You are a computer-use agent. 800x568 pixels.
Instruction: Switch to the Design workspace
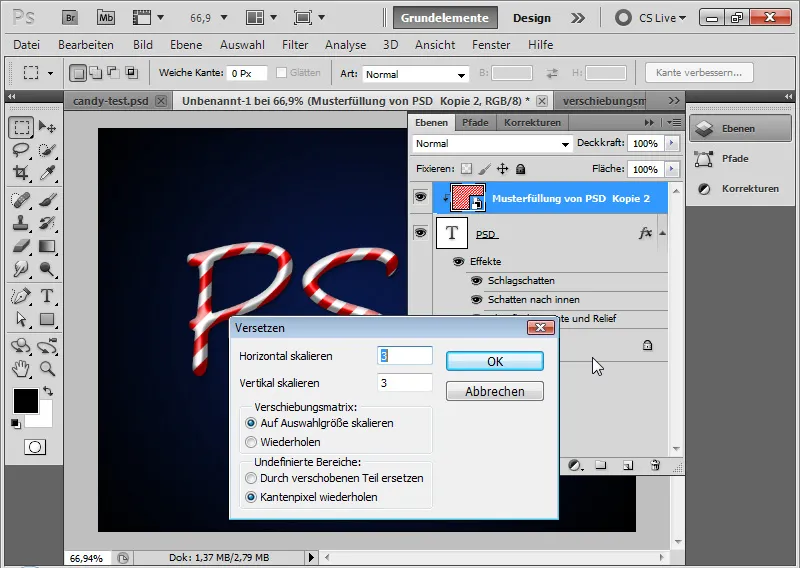[x=532, y=18]
